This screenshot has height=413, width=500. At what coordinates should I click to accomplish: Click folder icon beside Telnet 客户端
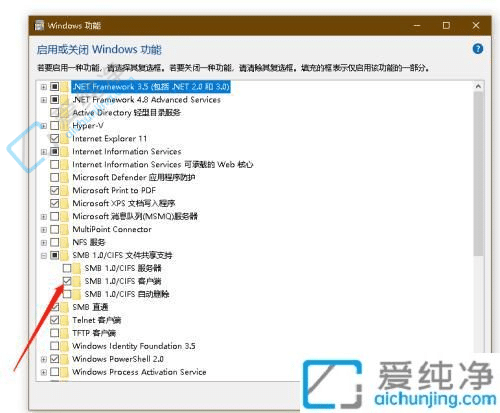pos(65,320)
